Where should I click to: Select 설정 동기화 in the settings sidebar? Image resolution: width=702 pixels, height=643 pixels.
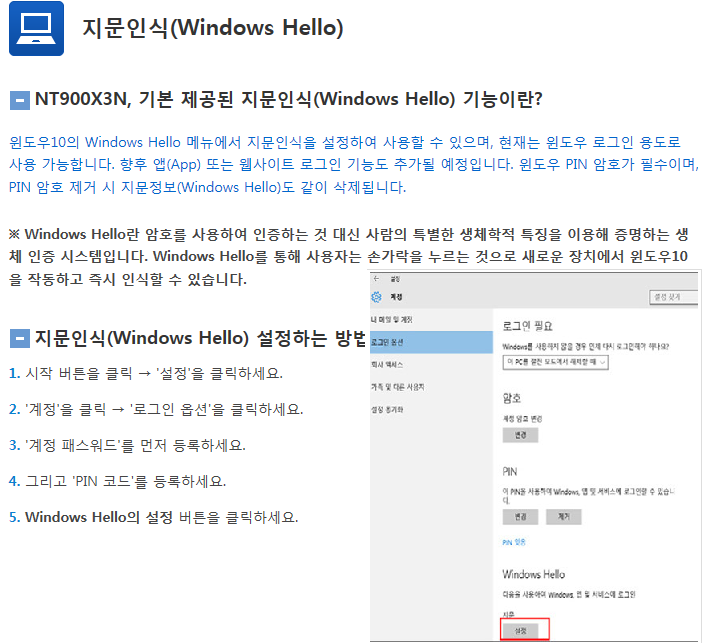(432, 409)
